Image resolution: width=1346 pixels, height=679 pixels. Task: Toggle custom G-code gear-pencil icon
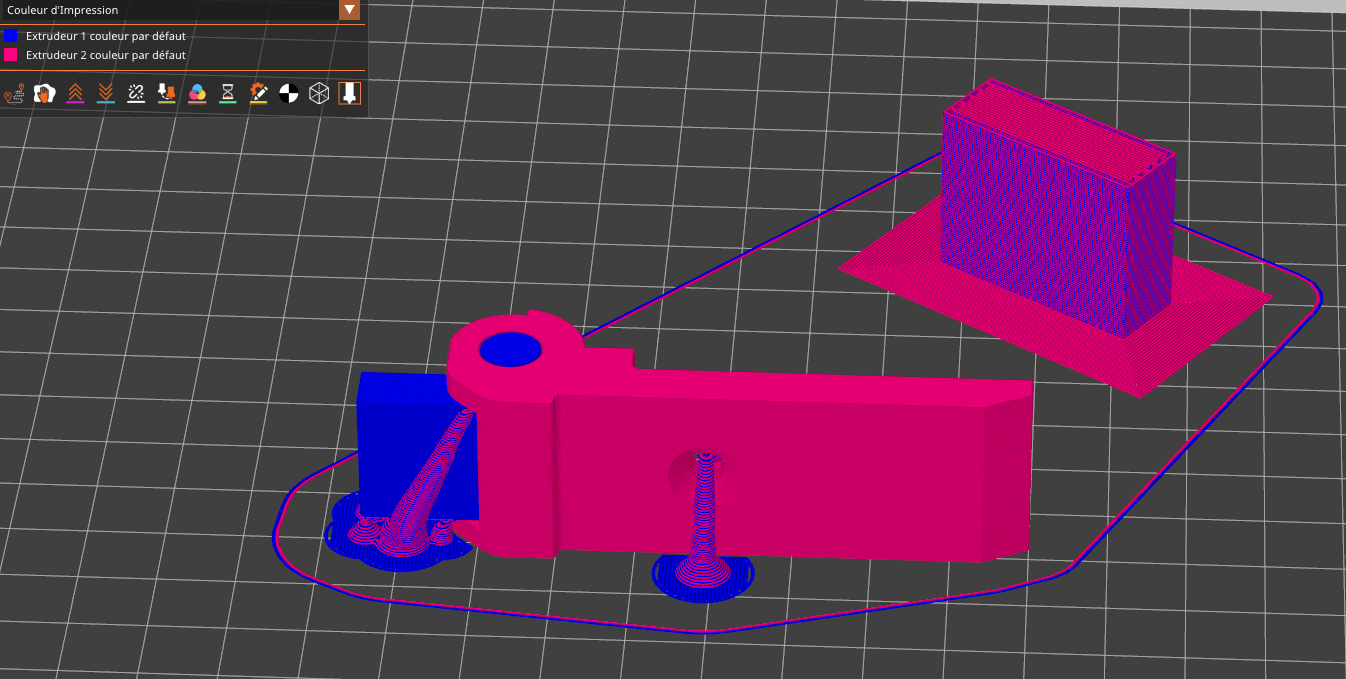(258, 94)
